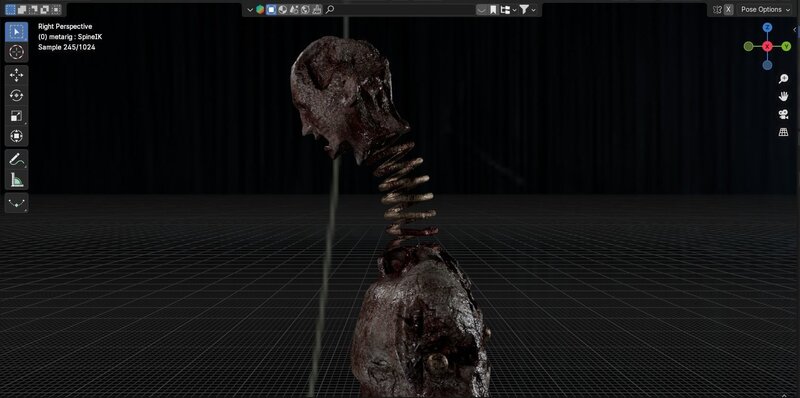This screenshot has width=800, height=398.
Task: Select the Annotate pencil tool
Action: click(16, 159)
